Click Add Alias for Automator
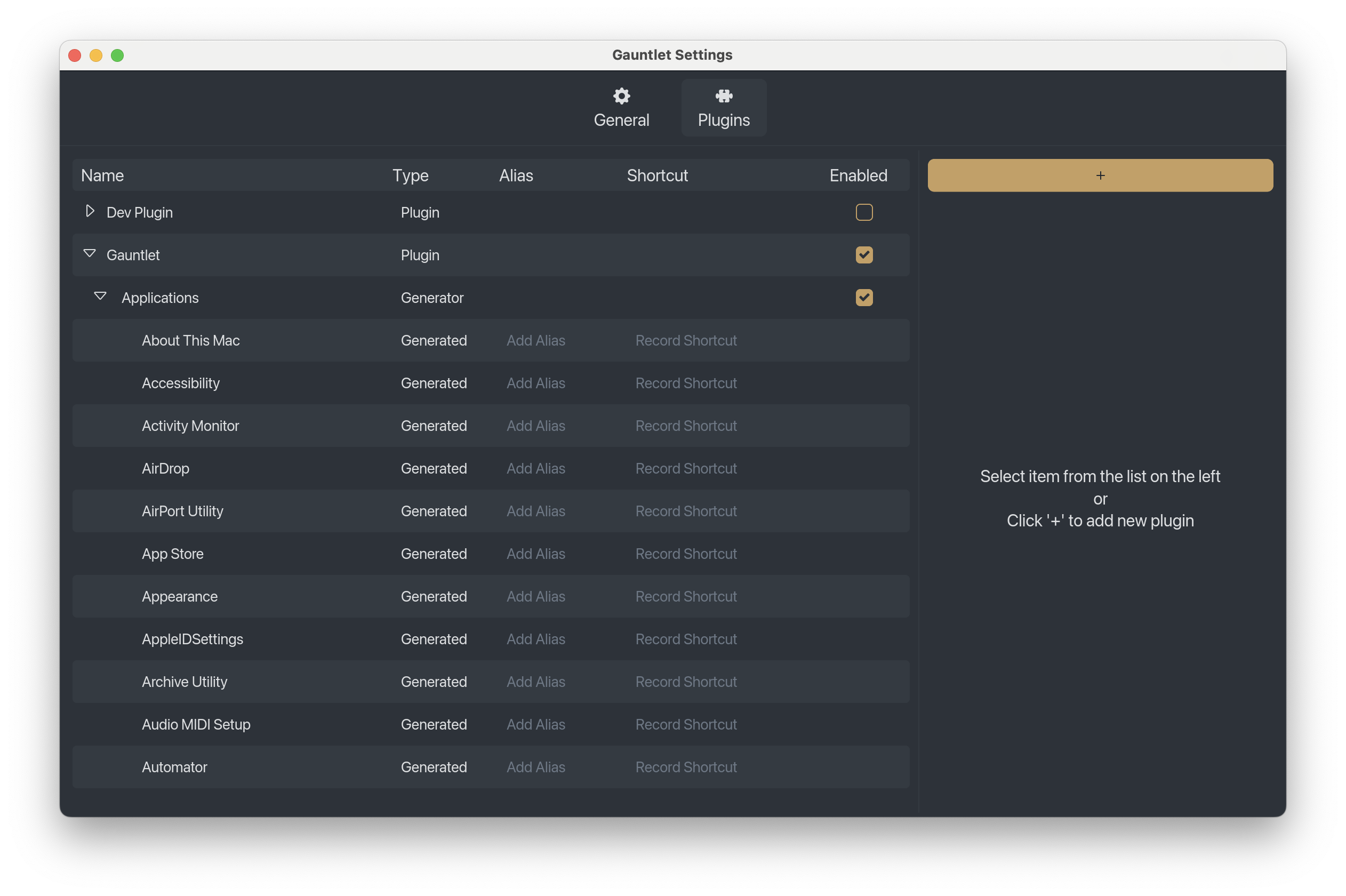This screenshot has width=1346, height=896. [x=535, y=767]
